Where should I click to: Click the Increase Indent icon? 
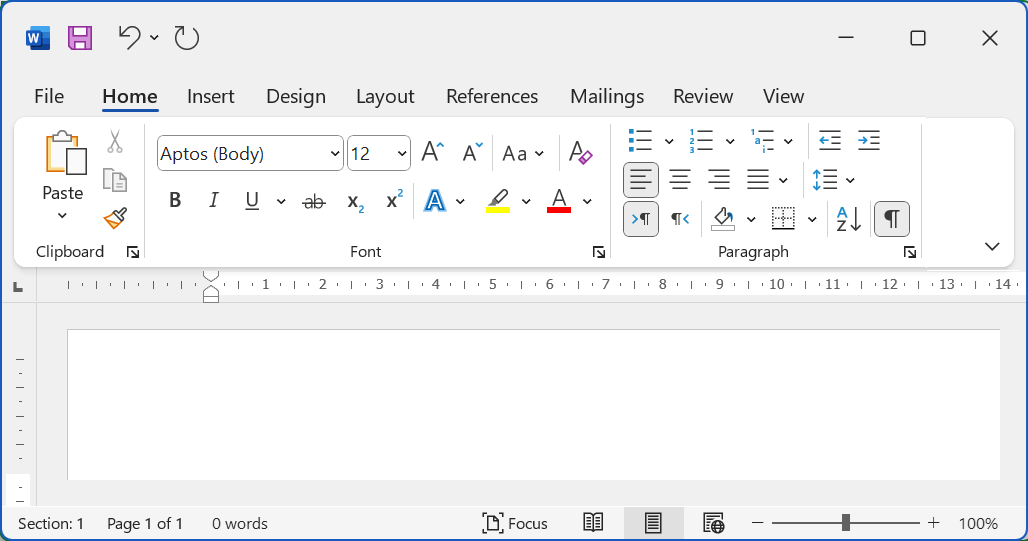coord(869,140)
